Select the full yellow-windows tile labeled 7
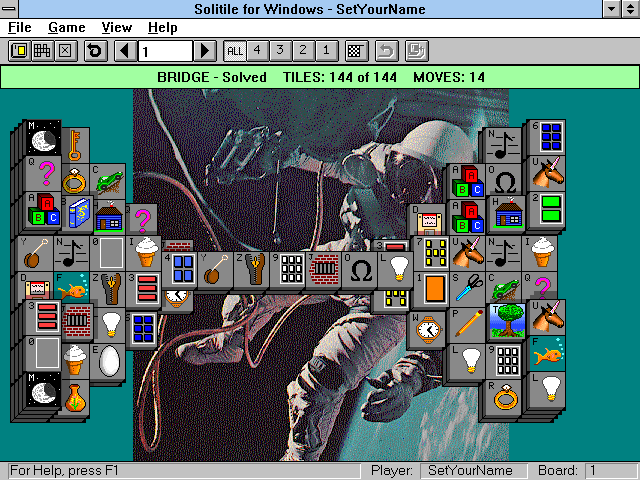This screenshot has width=640, height=480. point(432,253)
